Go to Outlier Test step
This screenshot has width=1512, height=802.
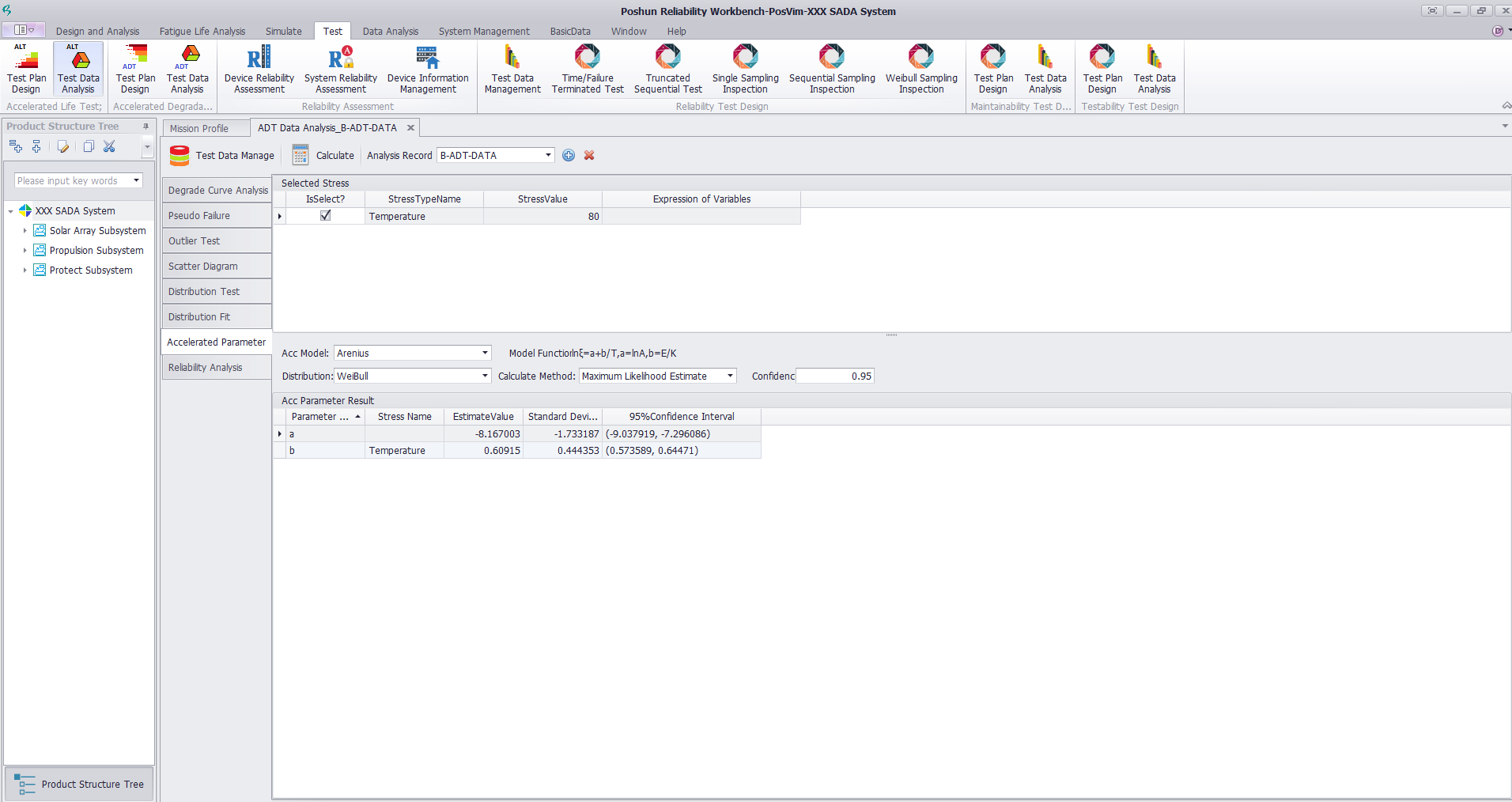[217, 241]
